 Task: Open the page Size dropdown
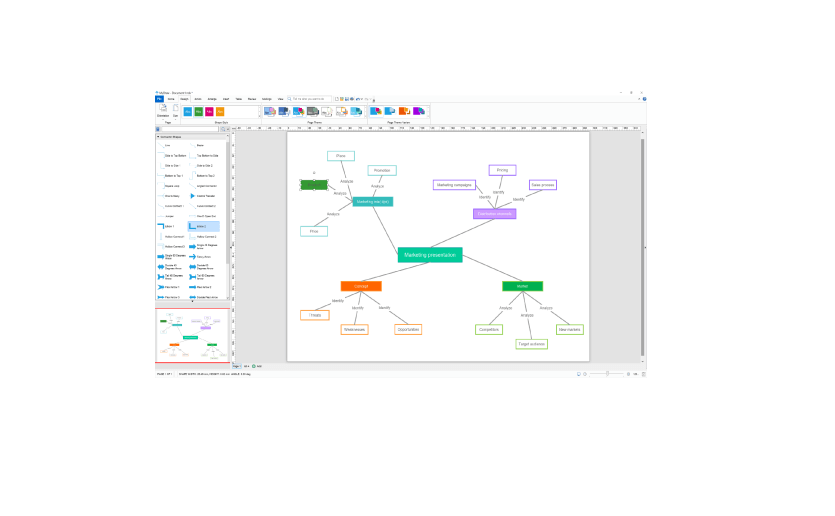point(175,111)
